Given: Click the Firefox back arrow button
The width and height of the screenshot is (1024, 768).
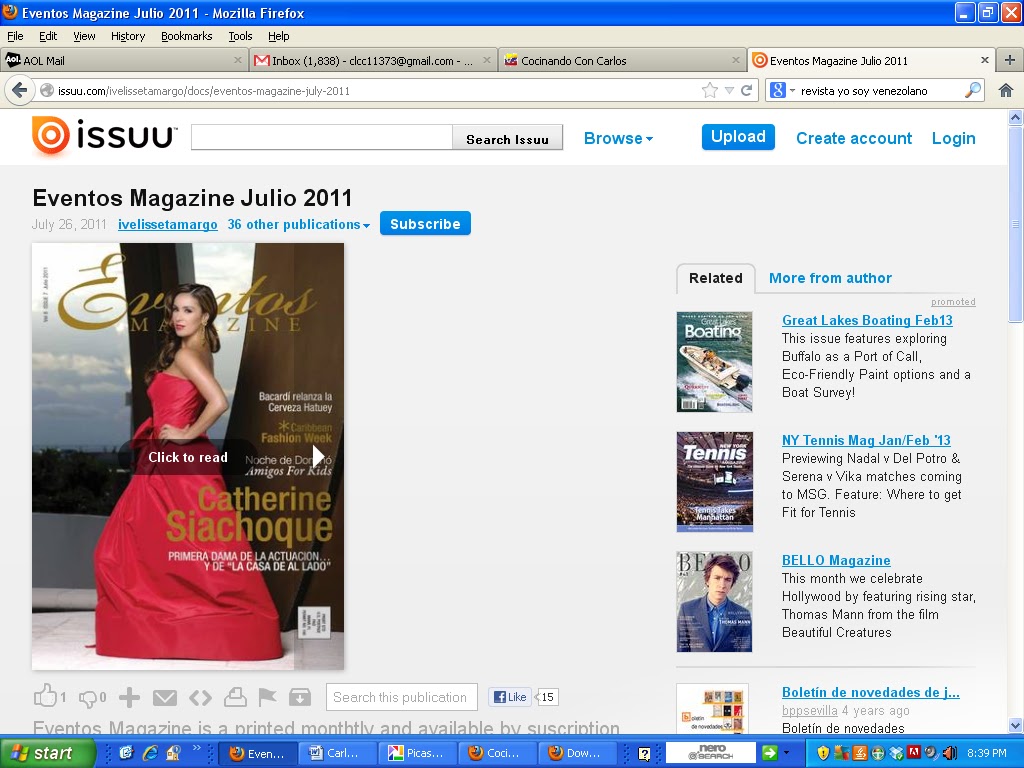Looking at the screenshot, I should click(20, 90).
